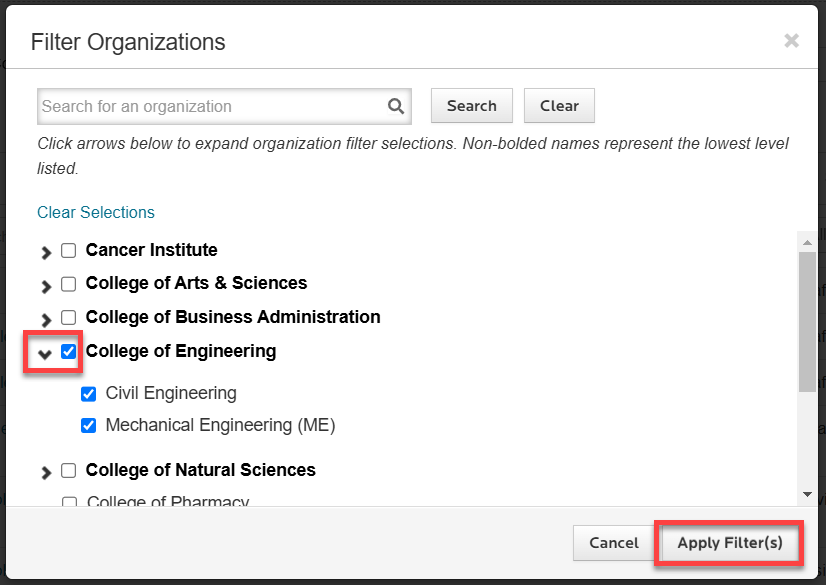
Task: Expand College of Arts & Sciences
Action: 46,285
